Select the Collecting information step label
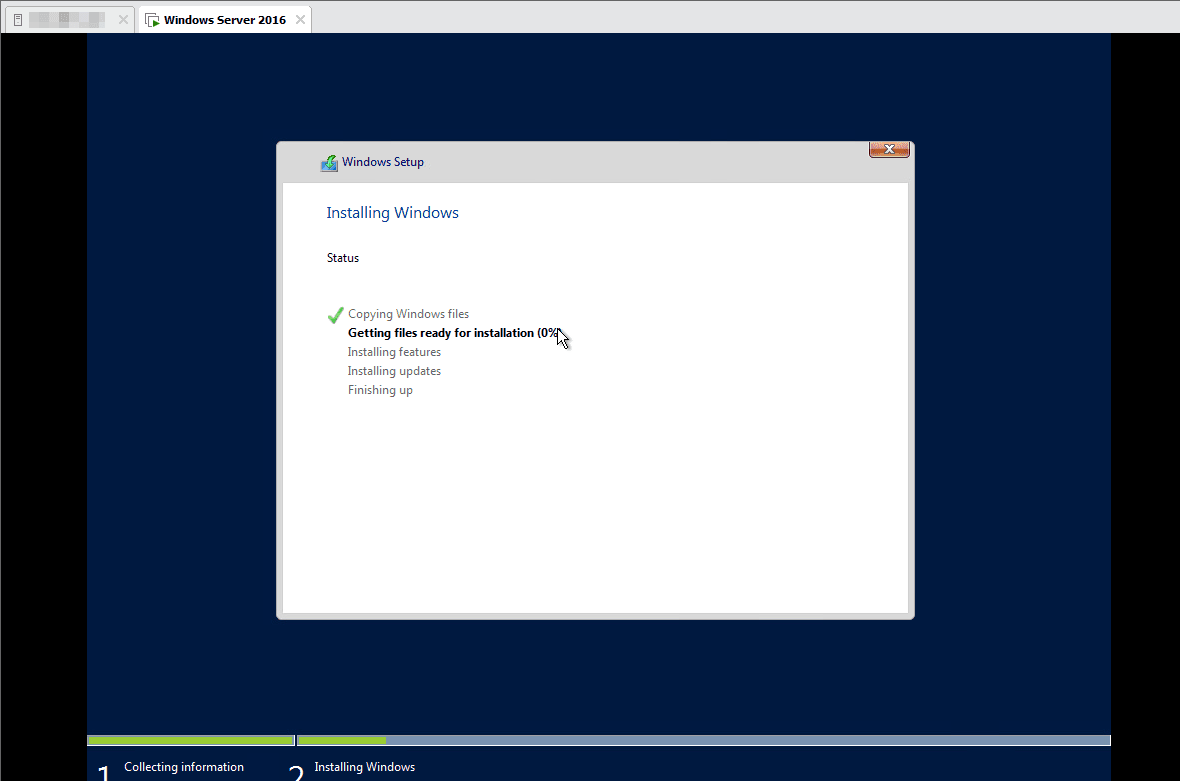This screenshot has height=781, width=1180. point(184,766)
